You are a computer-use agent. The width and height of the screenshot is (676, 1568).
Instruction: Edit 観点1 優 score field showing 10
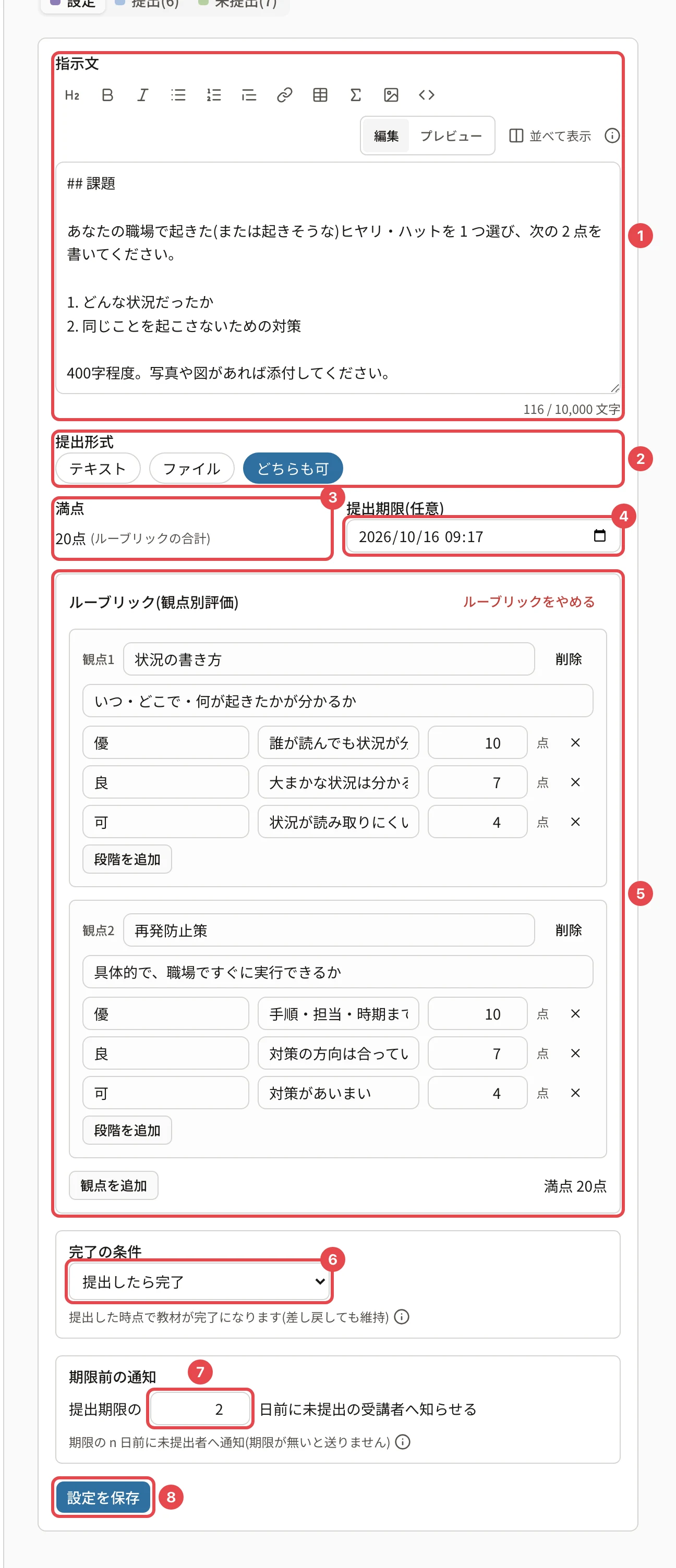(x=477, y=743)
